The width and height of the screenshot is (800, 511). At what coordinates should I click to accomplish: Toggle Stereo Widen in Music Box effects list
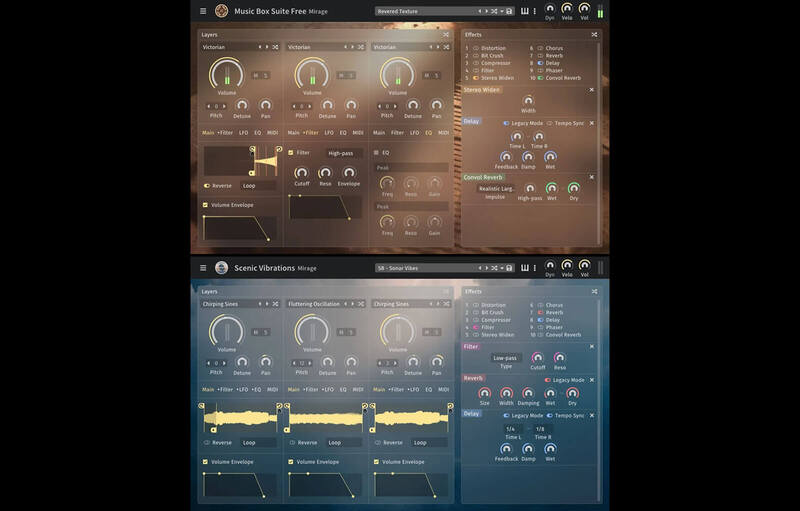pos(476,78)
